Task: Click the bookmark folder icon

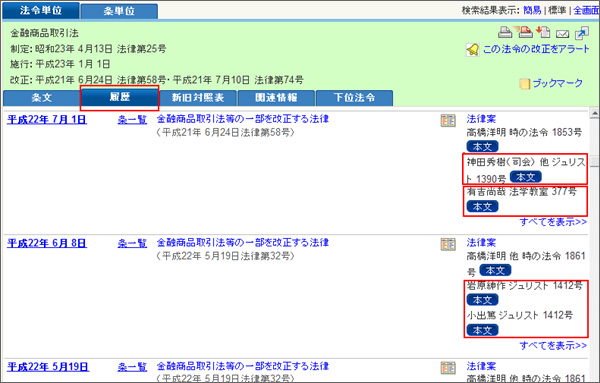Action: coord(525,83)
